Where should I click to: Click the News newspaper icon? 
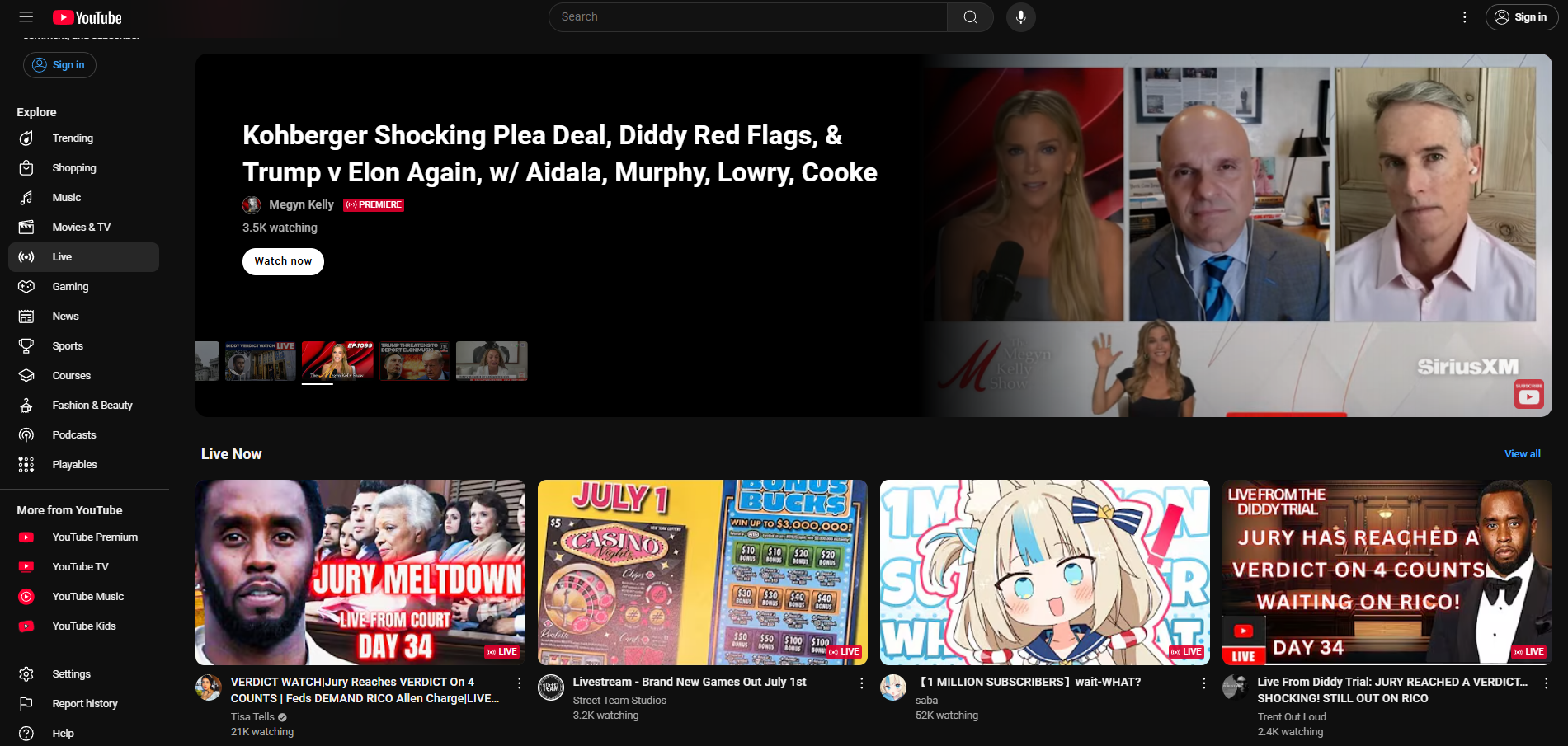click(x=26, y=317)
